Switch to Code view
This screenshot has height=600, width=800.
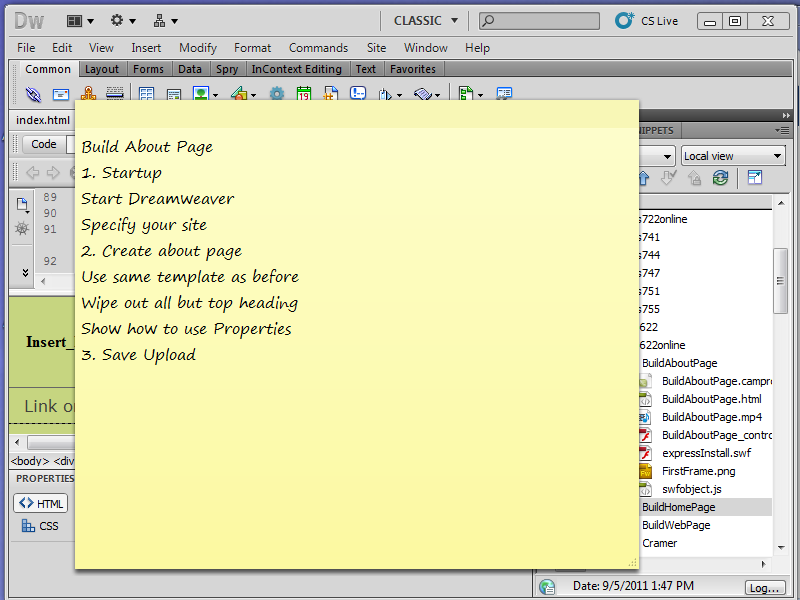(x=44, y=144)
